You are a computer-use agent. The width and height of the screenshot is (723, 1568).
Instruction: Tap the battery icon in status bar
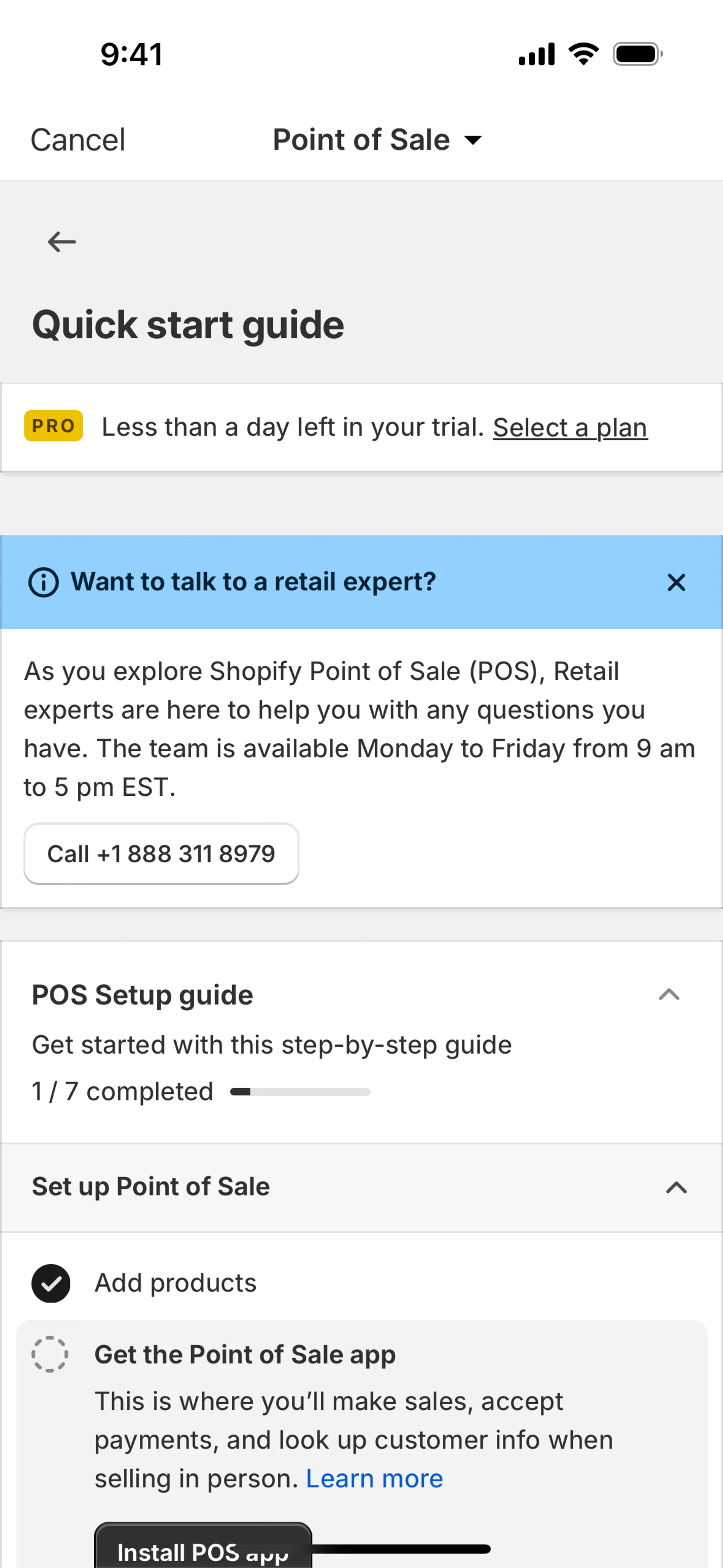point(637,54)
